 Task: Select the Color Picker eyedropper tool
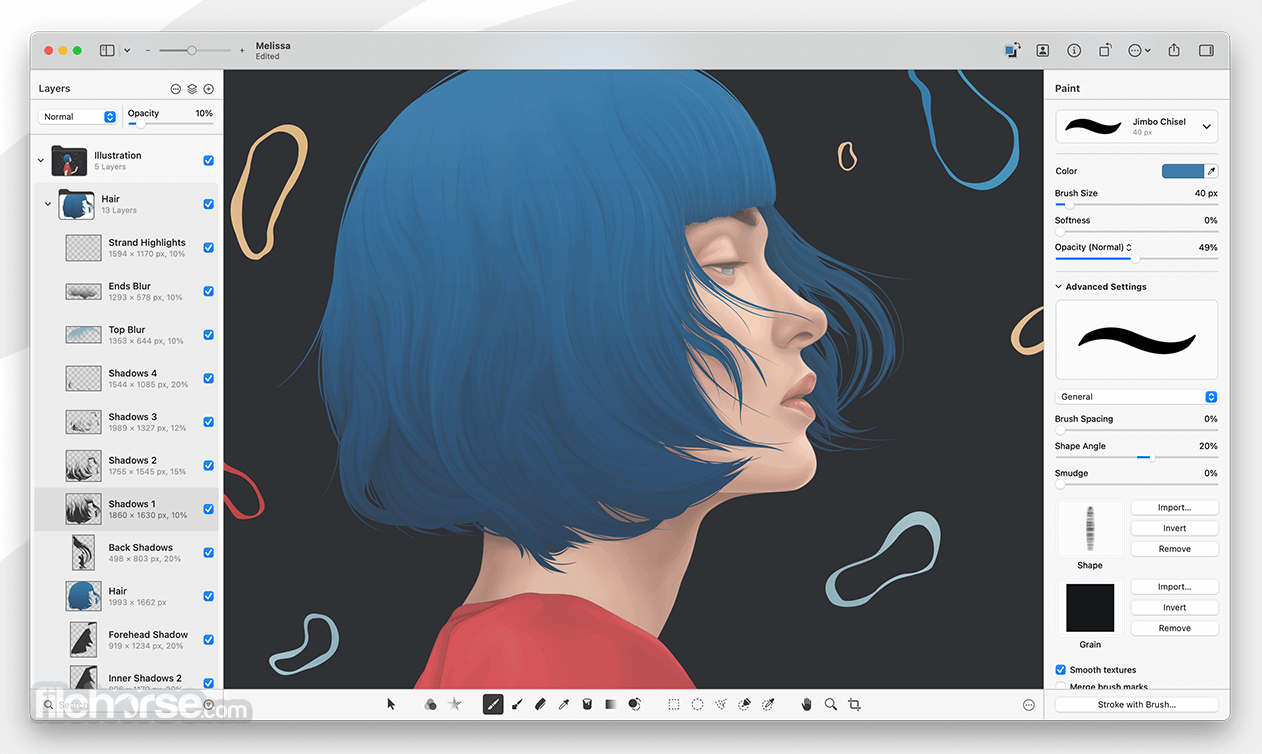click(x=564, y=704)
